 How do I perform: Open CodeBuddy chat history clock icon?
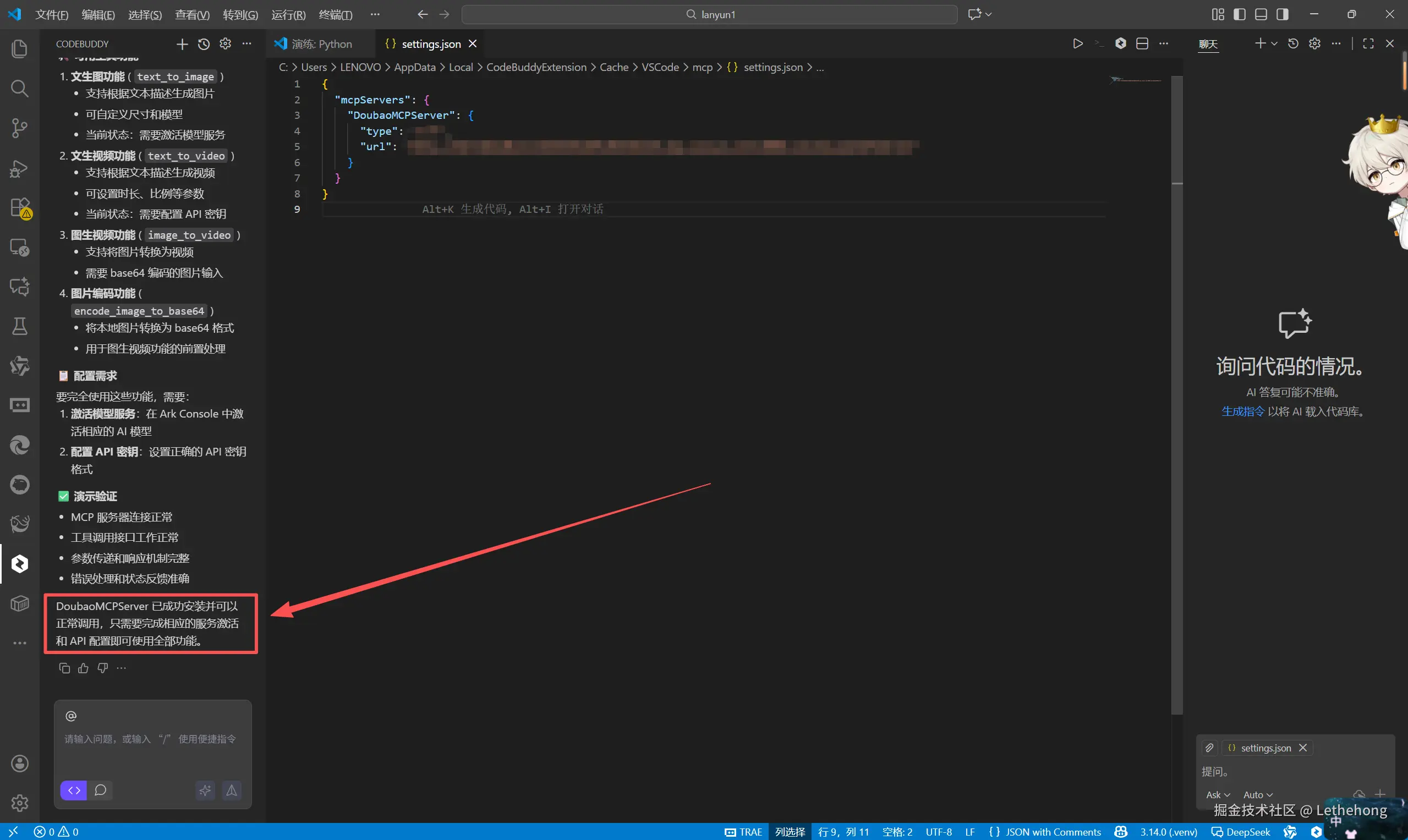point(204,43)
